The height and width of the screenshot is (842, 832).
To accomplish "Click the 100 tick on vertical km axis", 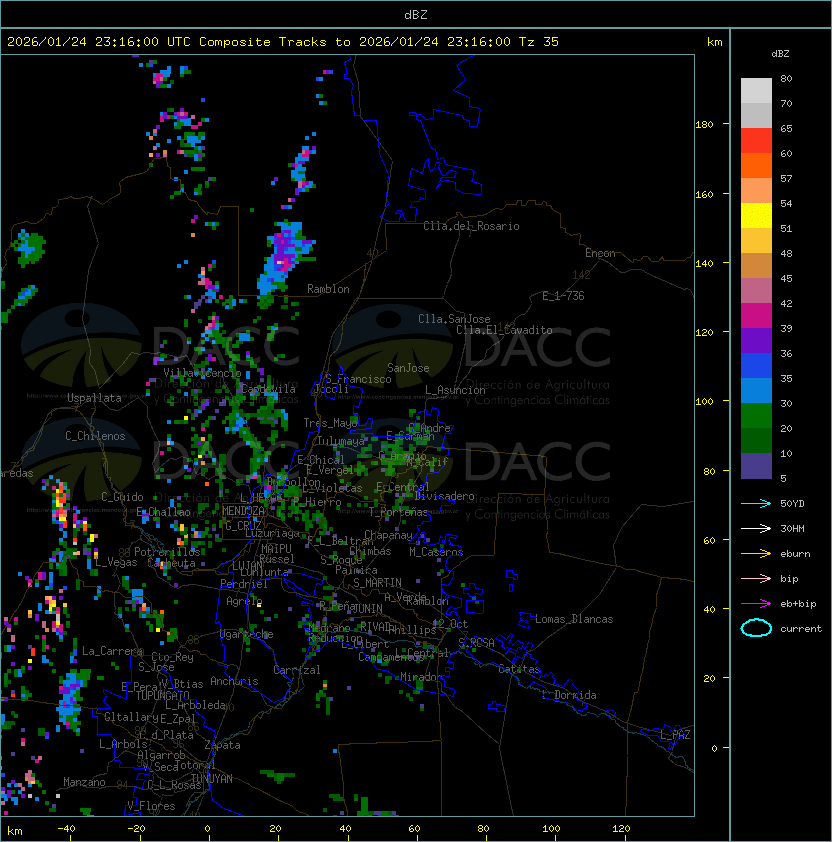I will (x=704, y=402).
